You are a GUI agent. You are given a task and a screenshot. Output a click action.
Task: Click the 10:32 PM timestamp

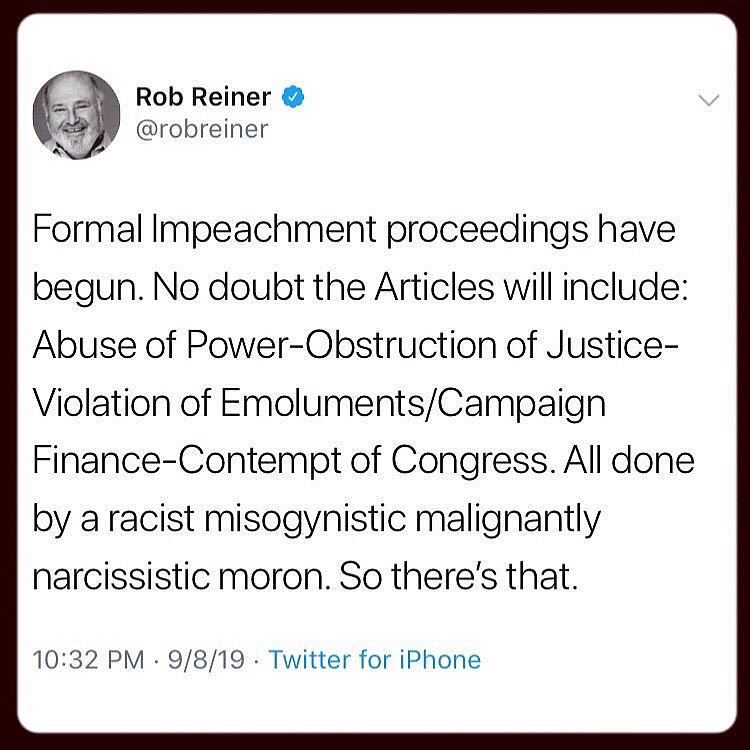pos(87,660)
